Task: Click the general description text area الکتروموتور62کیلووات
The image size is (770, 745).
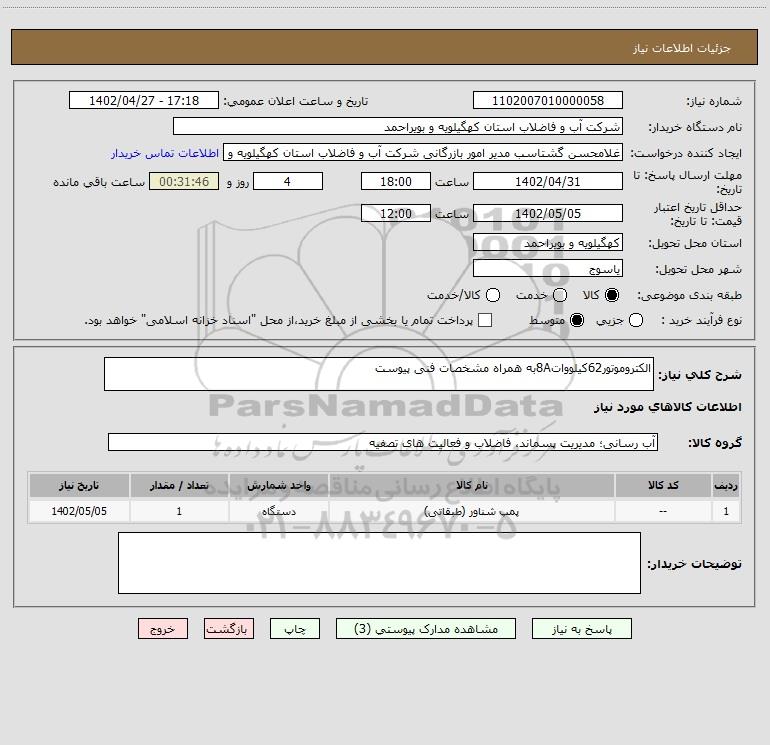Action: (x=379, y=374)
